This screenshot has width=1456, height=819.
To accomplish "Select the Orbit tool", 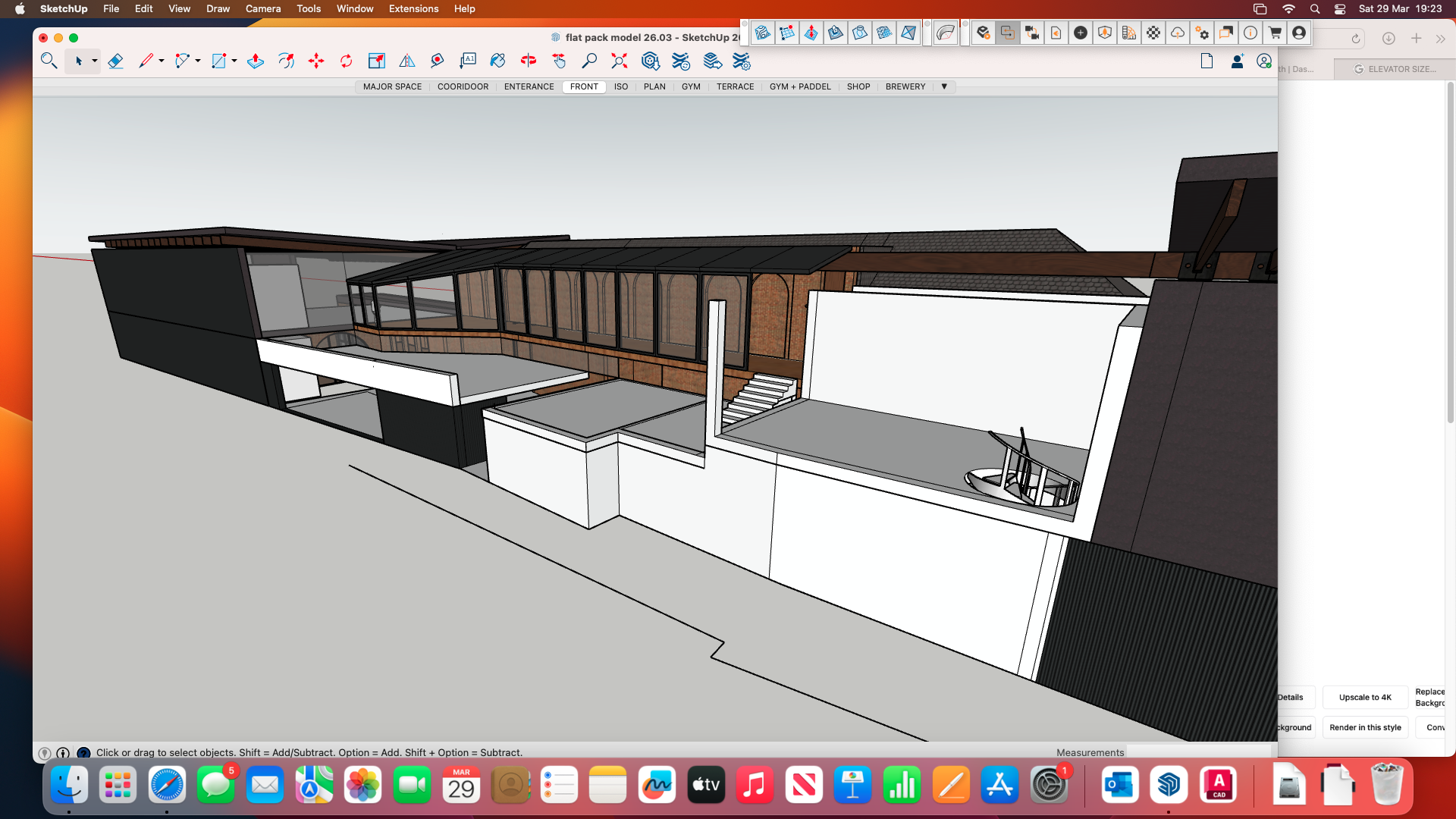I will 529,61.
